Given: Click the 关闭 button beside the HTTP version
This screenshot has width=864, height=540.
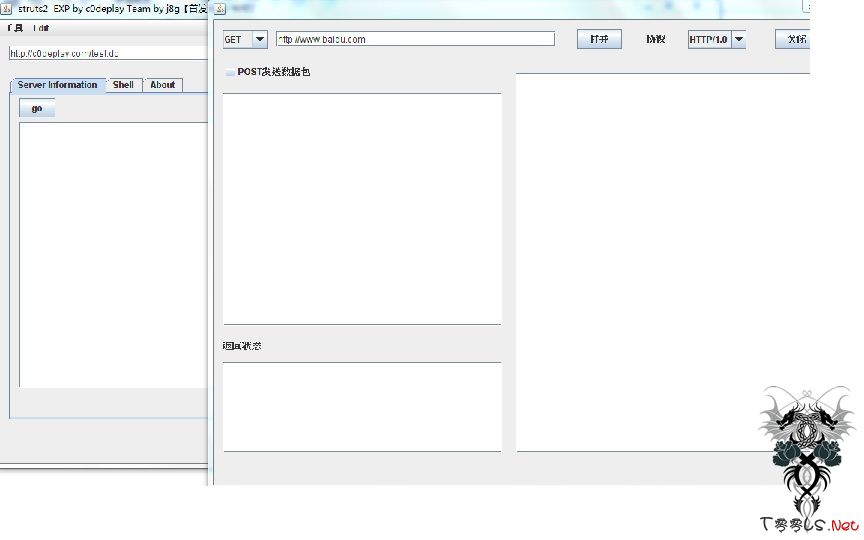Looking at the screenshot, I should (793, 39).
